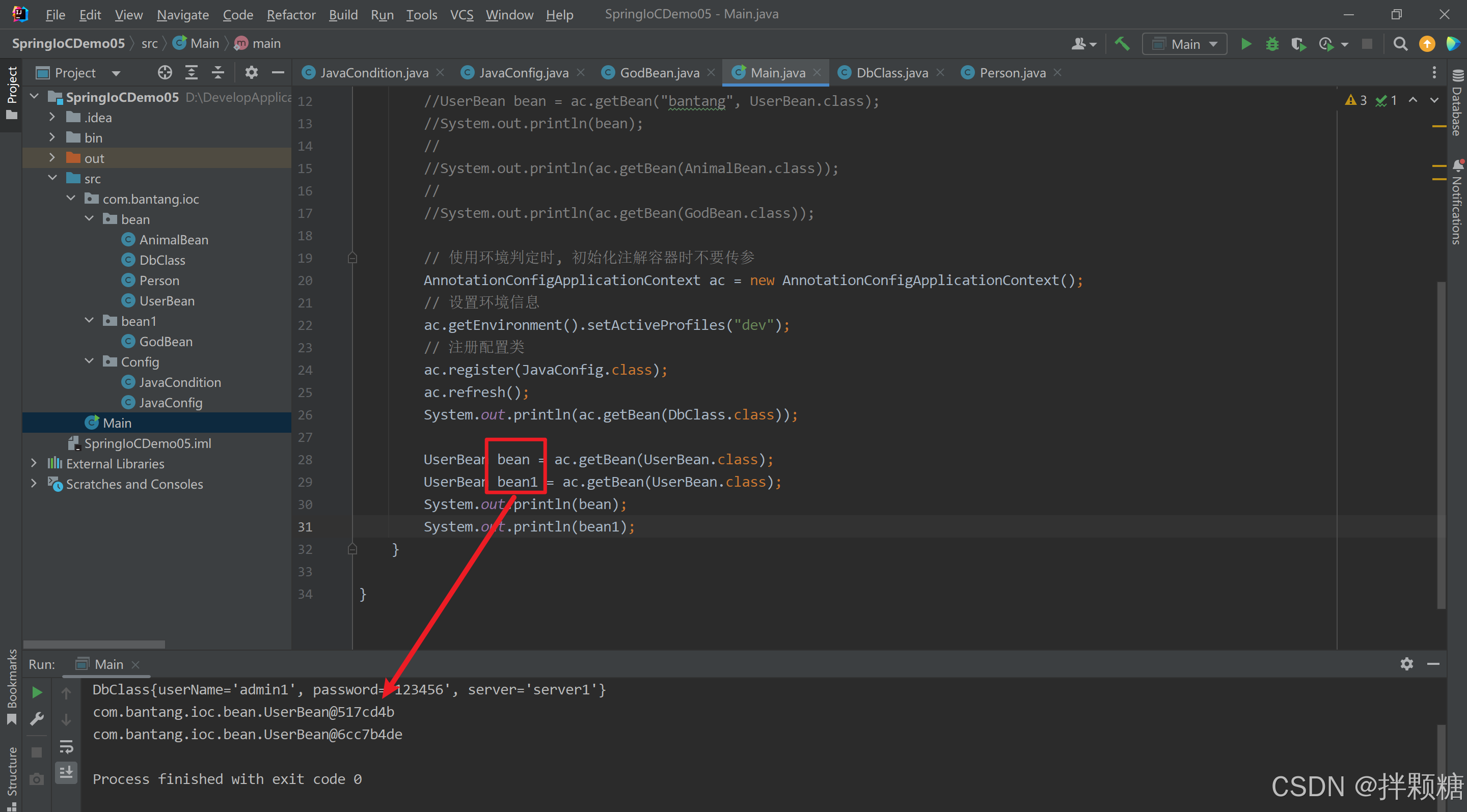1467x812 pixels.
Task: Click the SpringIoCDemo05 breadcrumb
Action: point(68,43)
